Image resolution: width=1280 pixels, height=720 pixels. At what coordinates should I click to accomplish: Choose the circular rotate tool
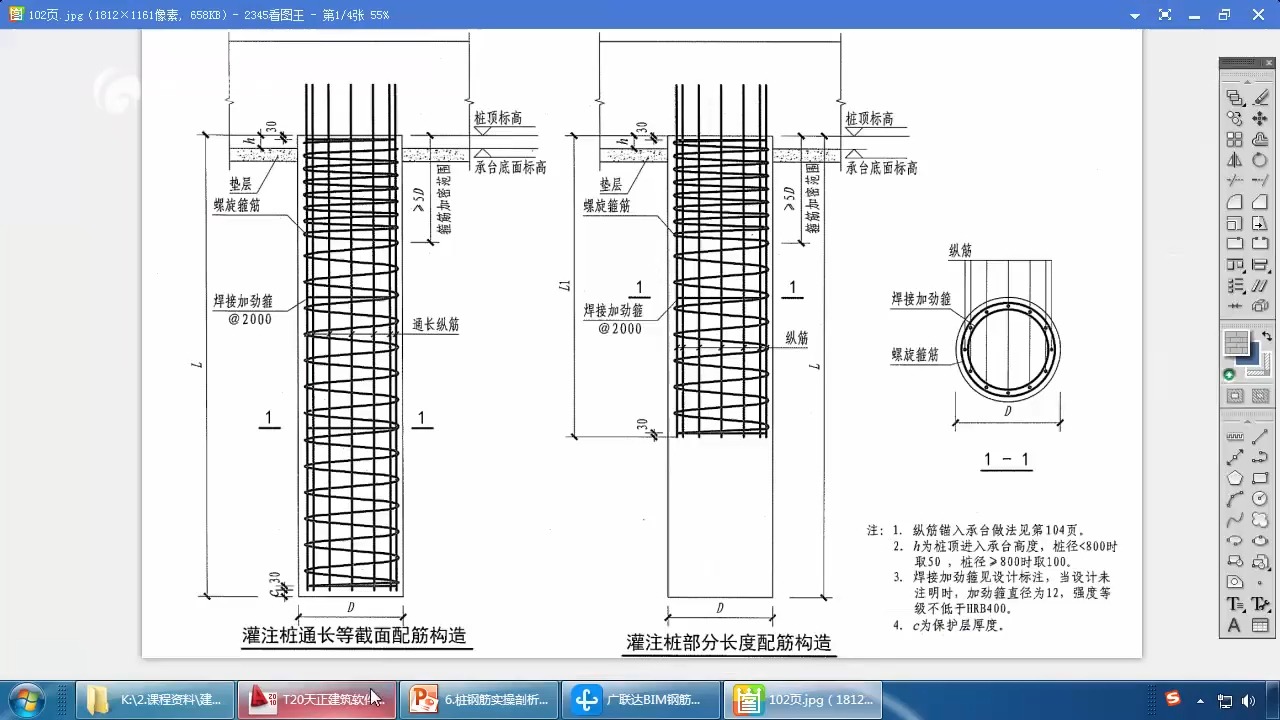point(1260,160)
